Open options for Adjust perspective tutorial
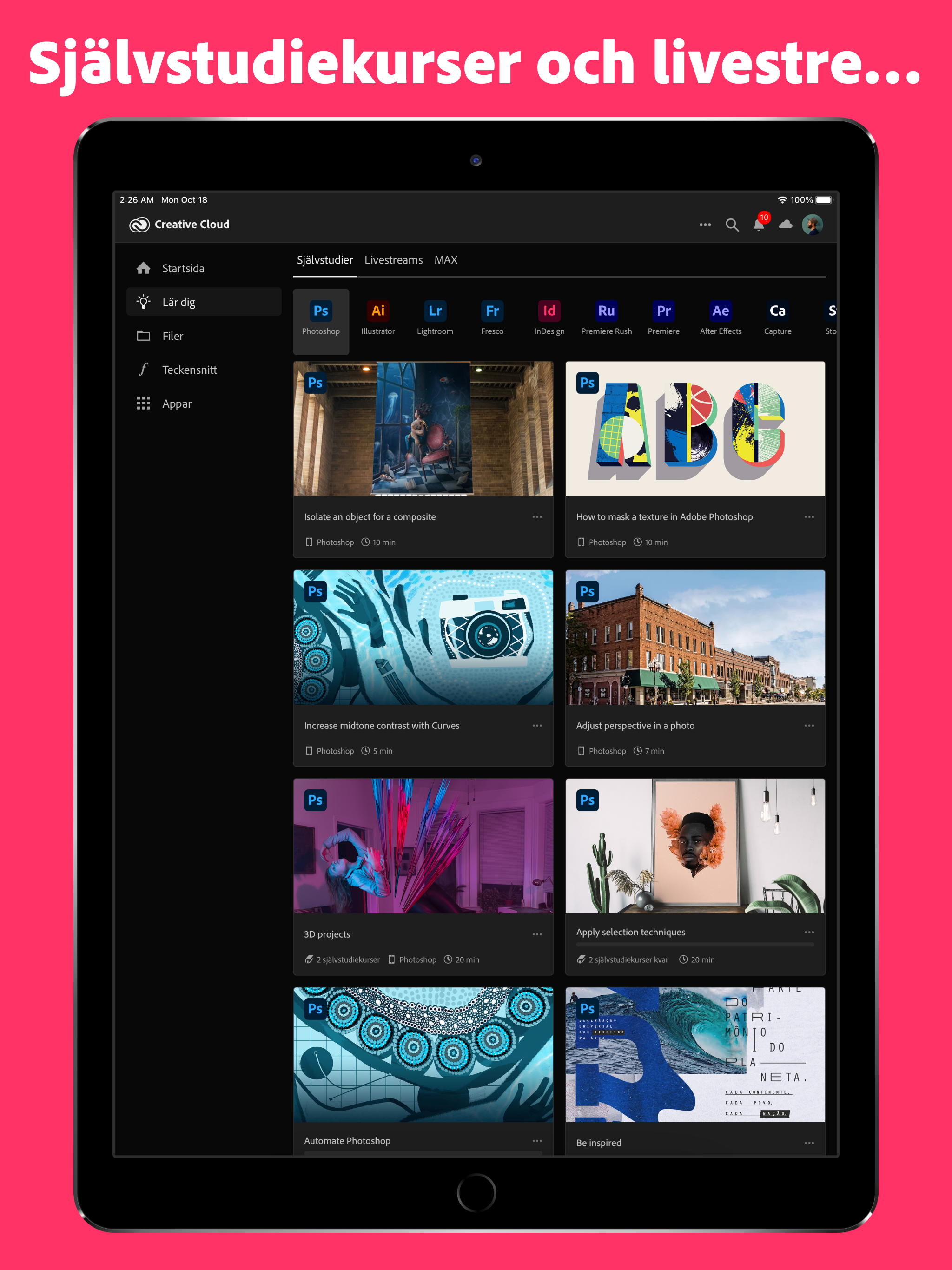 (x=809, y=726)
